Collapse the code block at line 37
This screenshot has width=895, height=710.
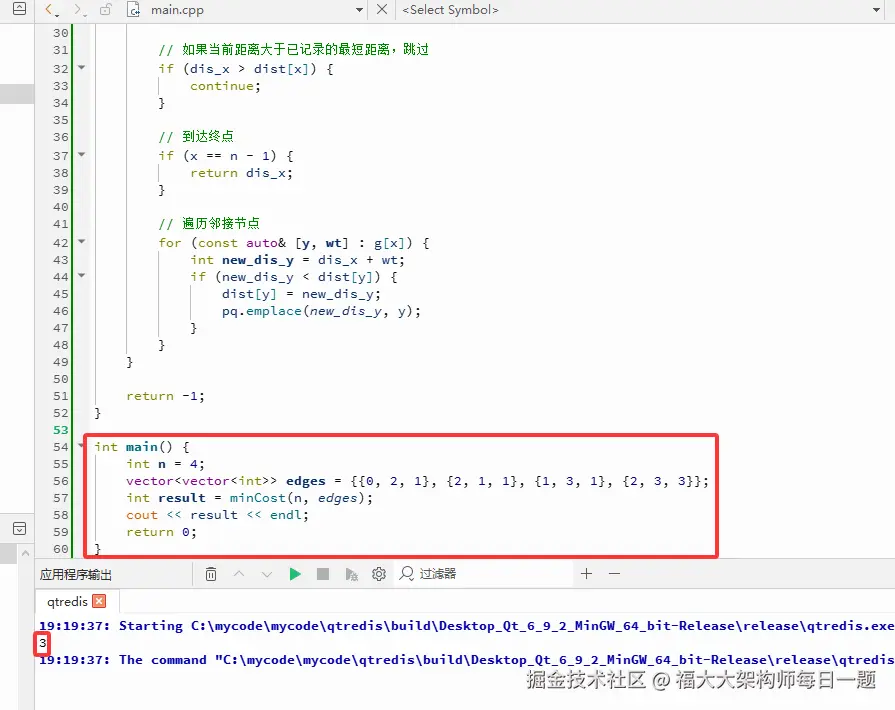(82, 155)
